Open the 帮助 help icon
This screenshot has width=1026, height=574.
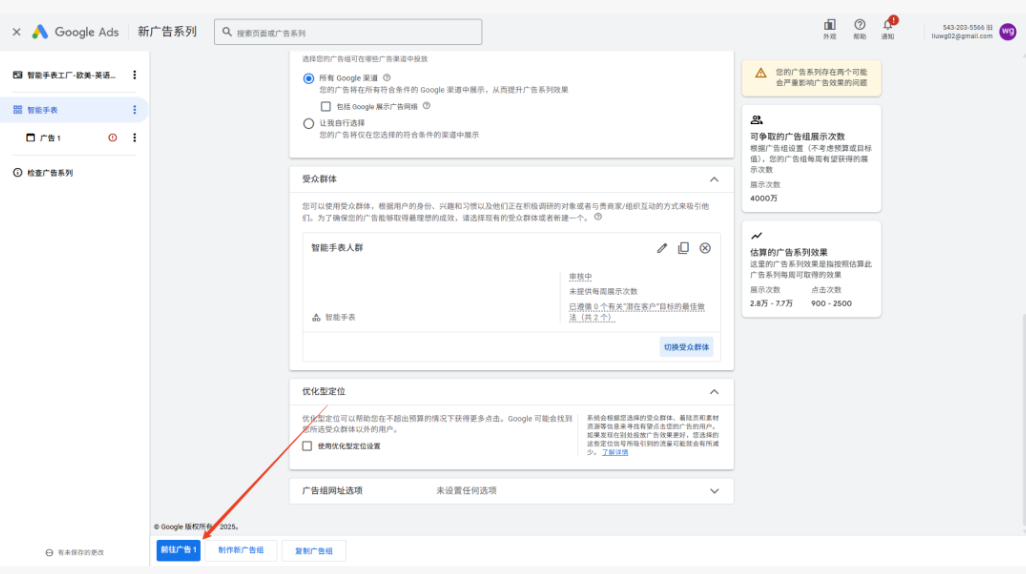[859, 25]
